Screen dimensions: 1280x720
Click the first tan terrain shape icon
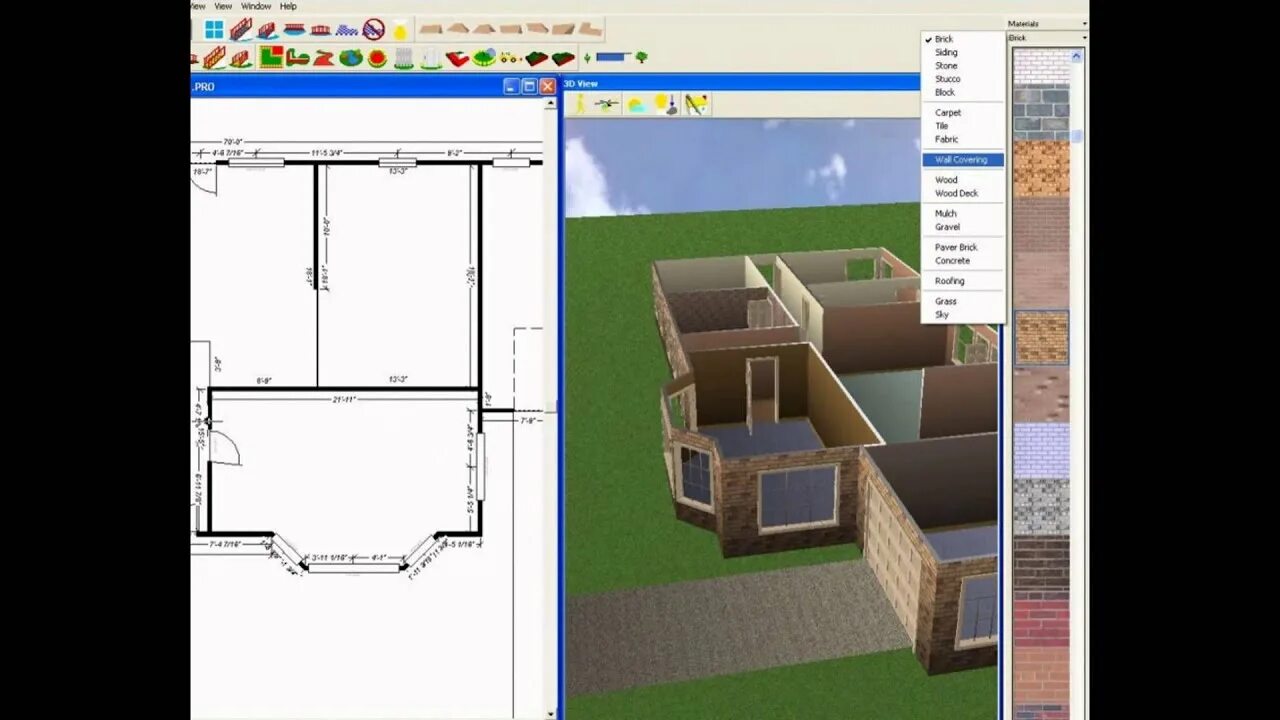(x=430, y=29)
